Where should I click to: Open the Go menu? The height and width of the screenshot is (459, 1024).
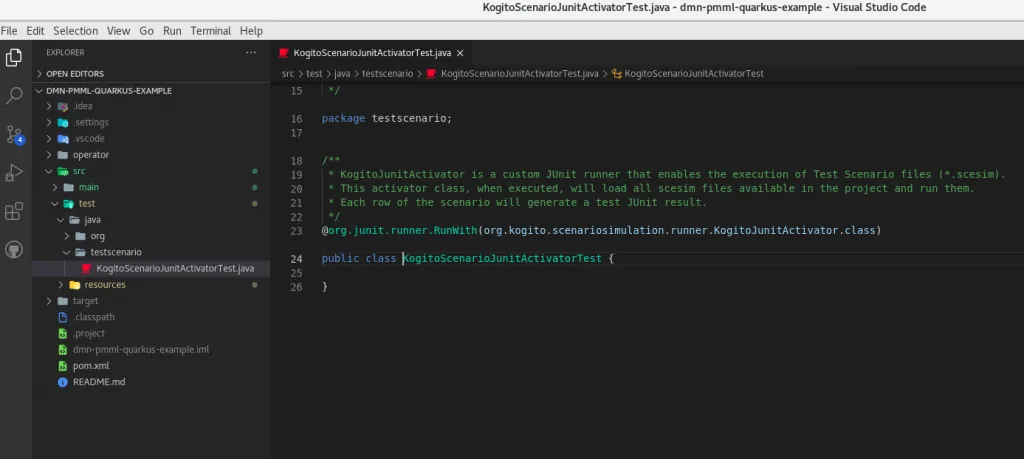(x=147, y=31)
